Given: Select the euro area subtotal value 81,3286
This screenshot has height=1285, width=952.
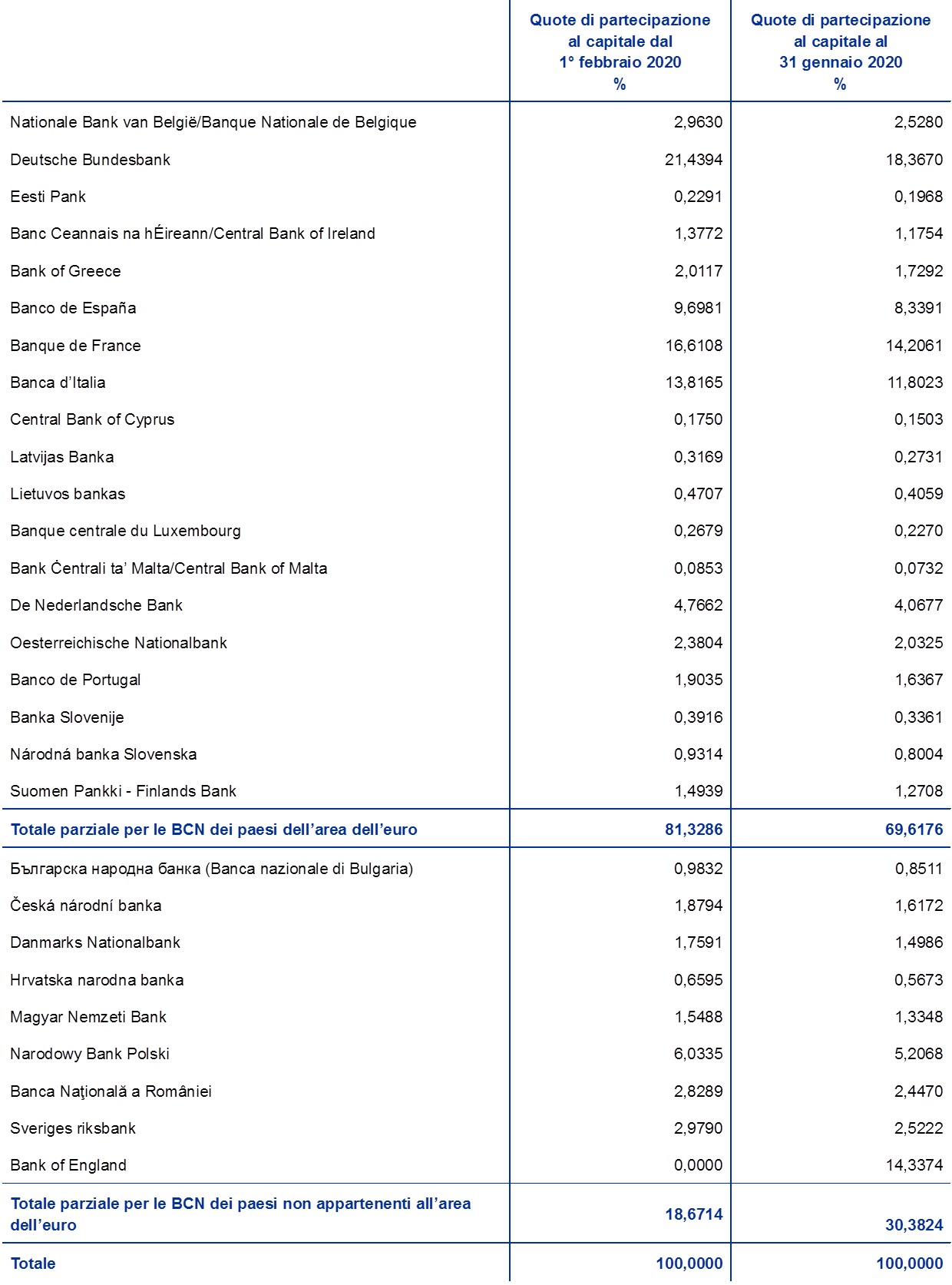Looking at the screenshot, I should click(x=694, y=830).
